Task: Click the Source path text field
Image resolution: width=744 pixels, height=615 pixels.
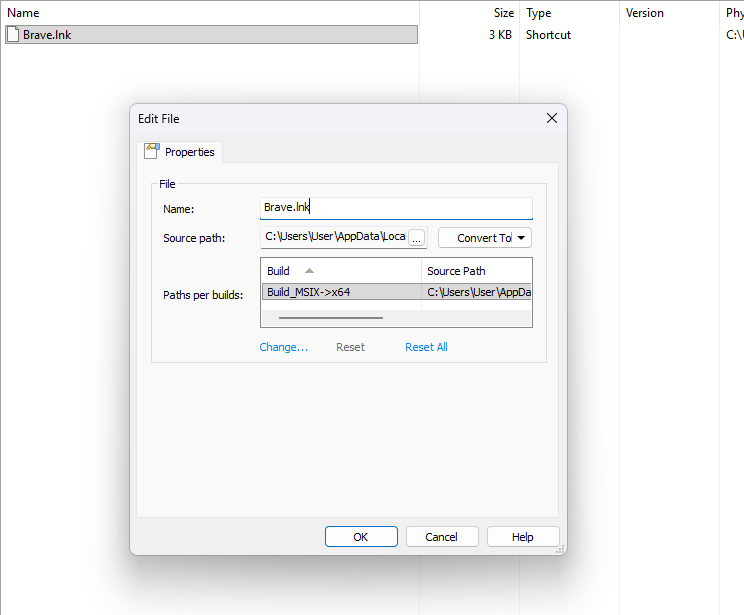Action: (335, 237)
